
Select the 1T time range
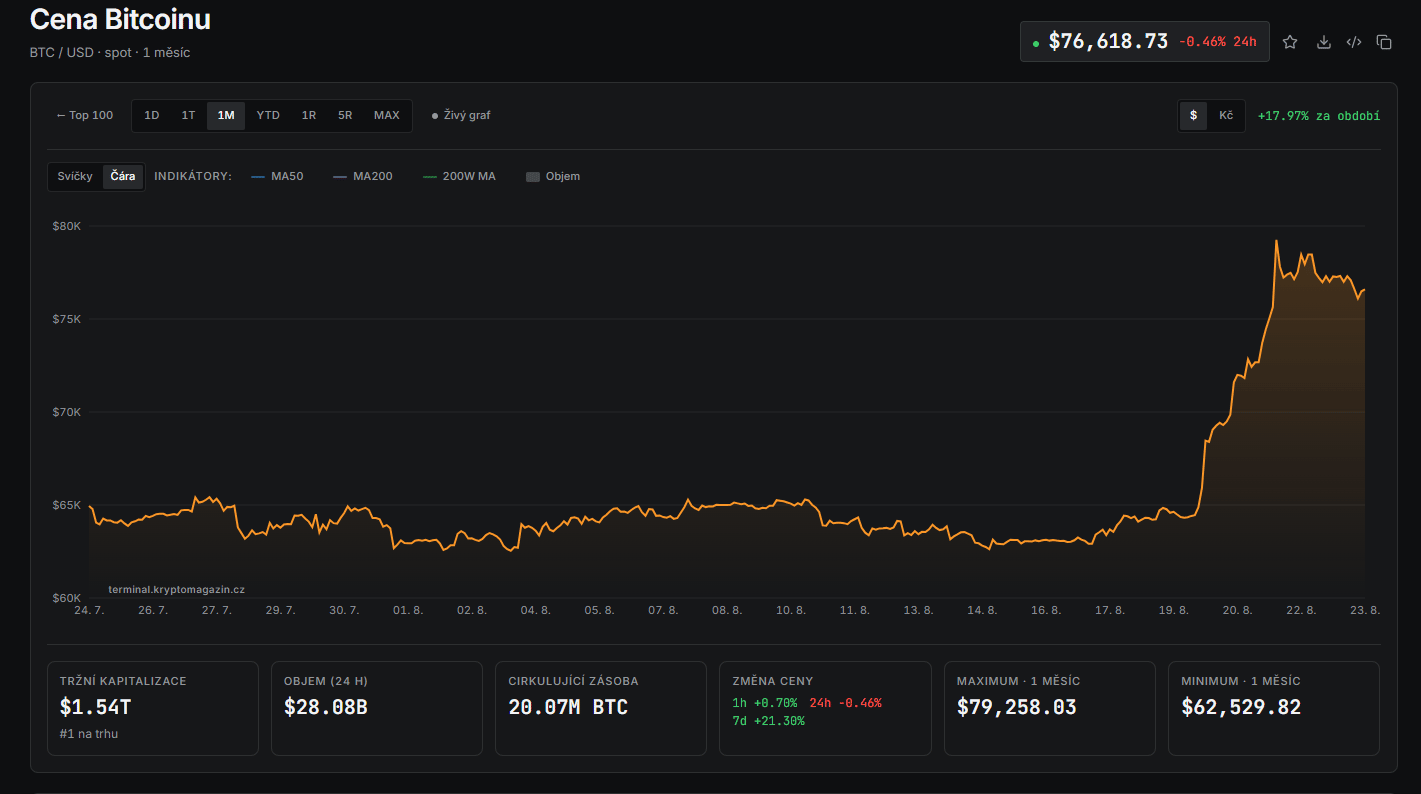coord(188,115)
